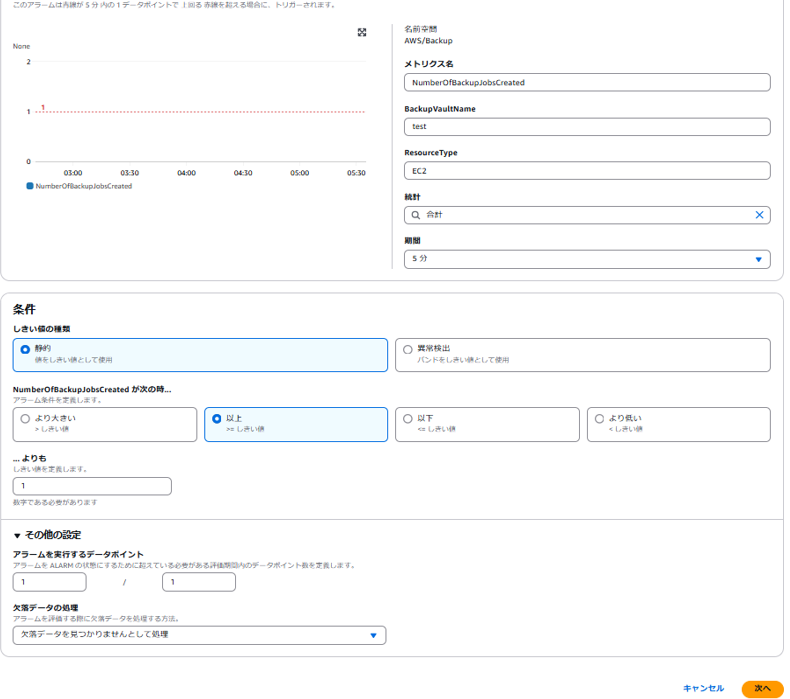
Task: Open the 期間 dropdown showing 5 分
Action: [587, 259]
